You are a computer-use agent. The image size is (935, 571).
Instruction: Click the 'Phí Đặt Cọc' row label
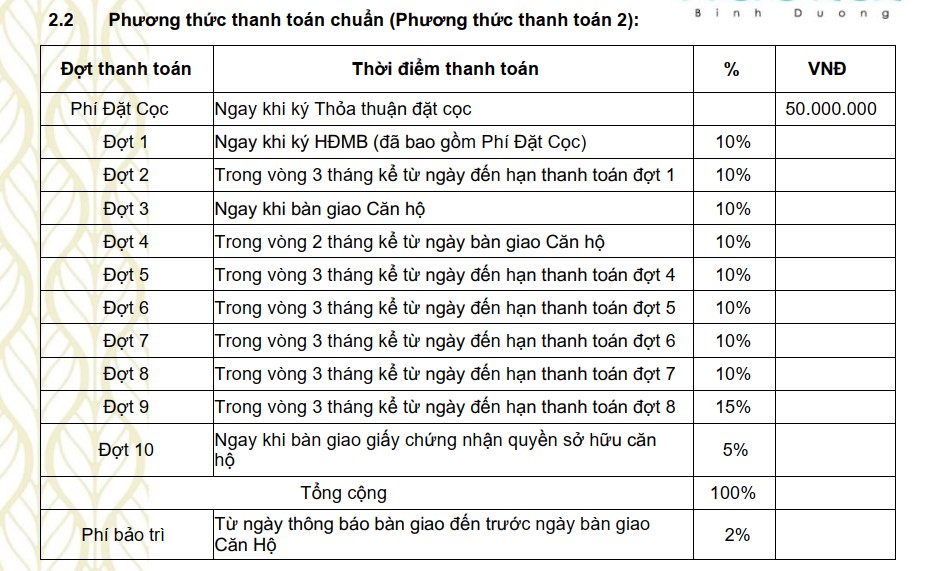point(121,109)
